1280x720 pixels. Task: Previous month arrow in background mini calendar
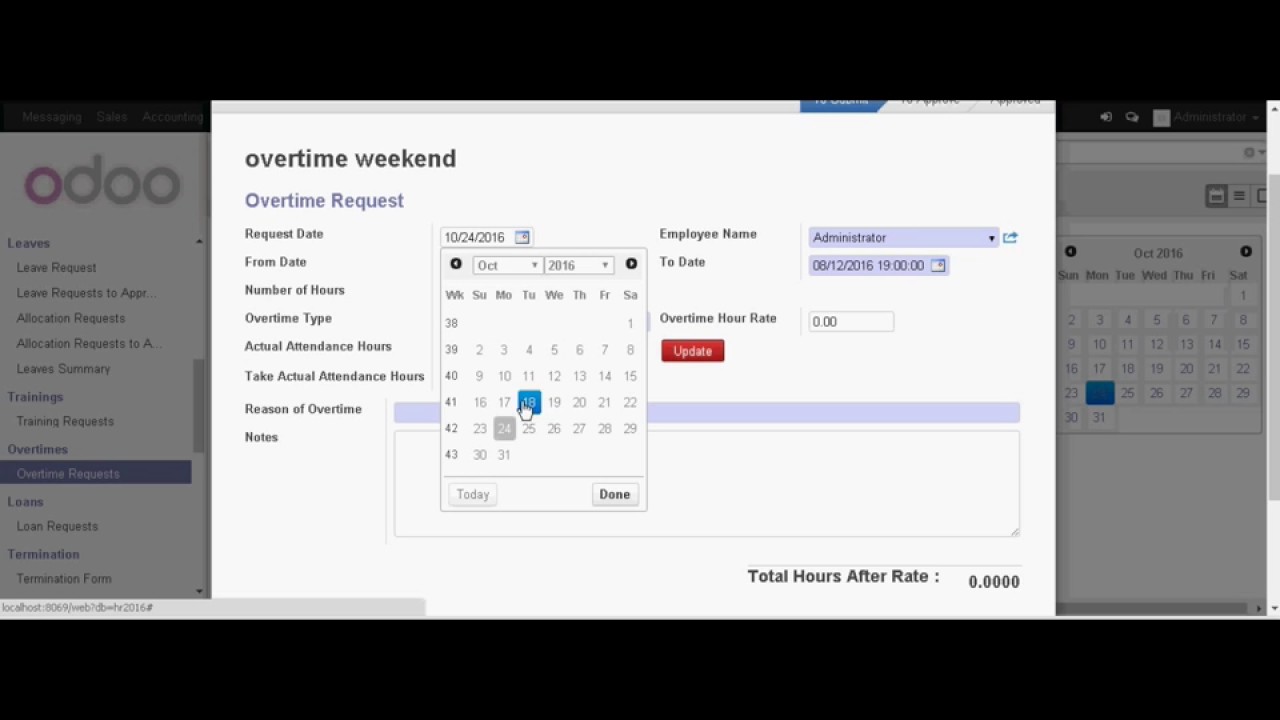[x=1071, y=252]
